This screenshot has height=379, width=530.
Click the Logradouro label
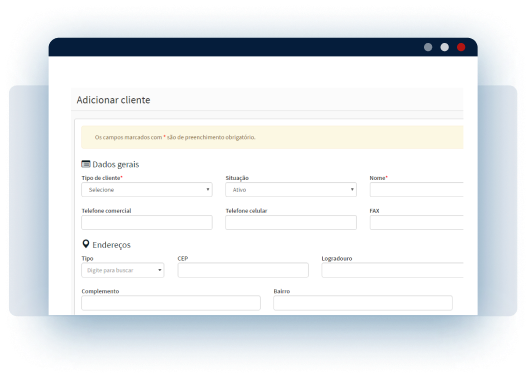tap(337, 259)
